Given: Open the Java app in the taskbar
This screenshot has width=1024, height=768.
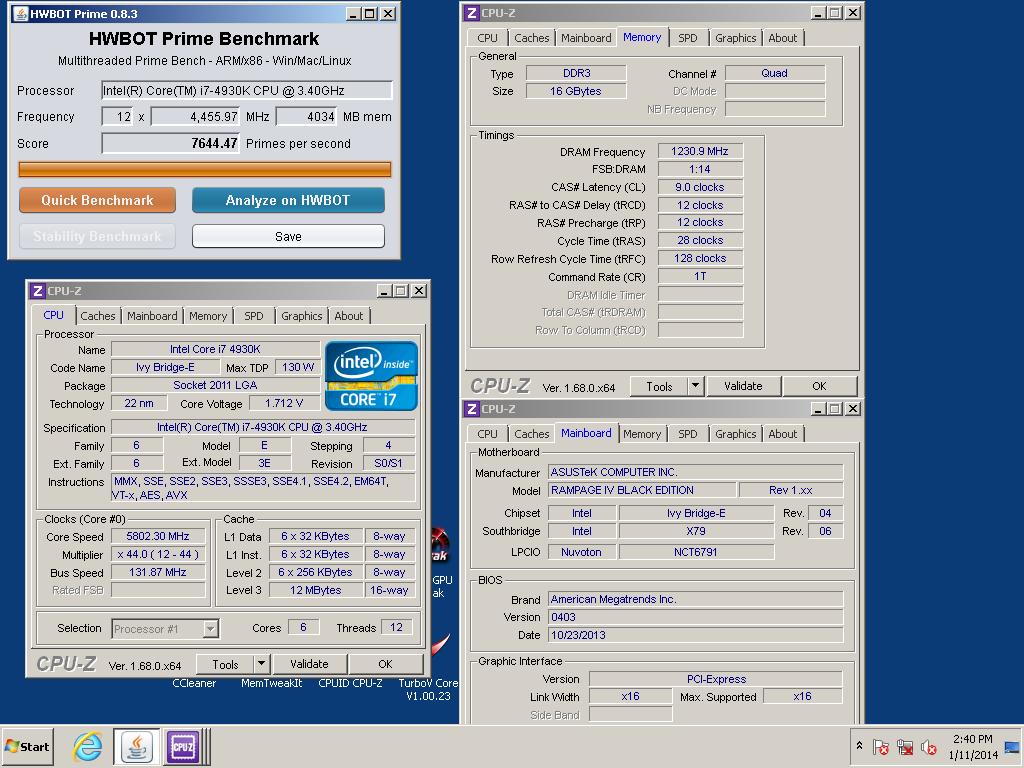Looking at the screenshot, I should click(x=136, y=746).
